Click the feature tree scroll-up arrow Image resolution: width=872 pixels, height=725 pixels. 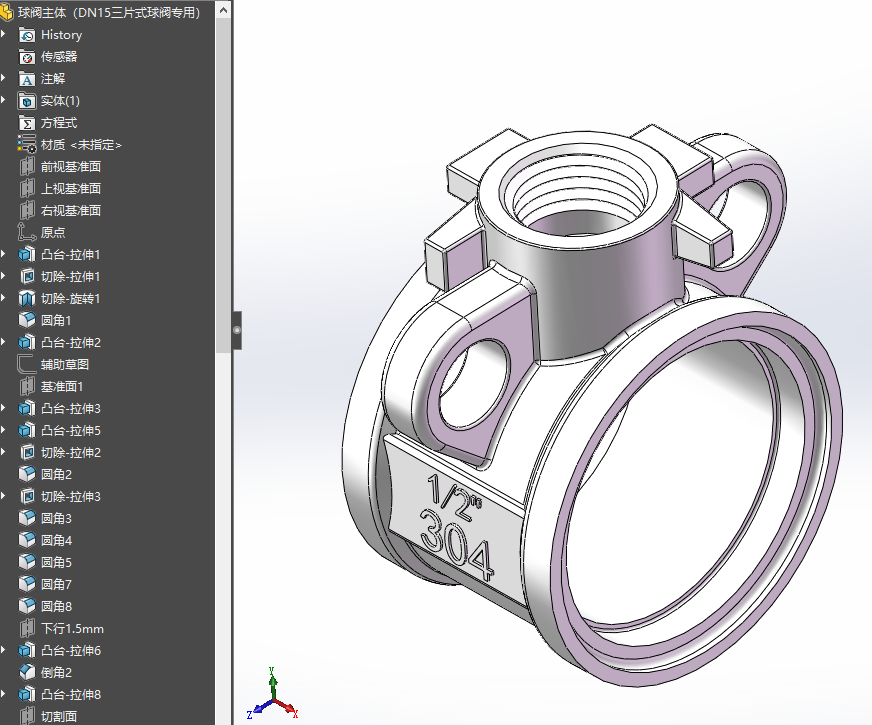point(223,10)
